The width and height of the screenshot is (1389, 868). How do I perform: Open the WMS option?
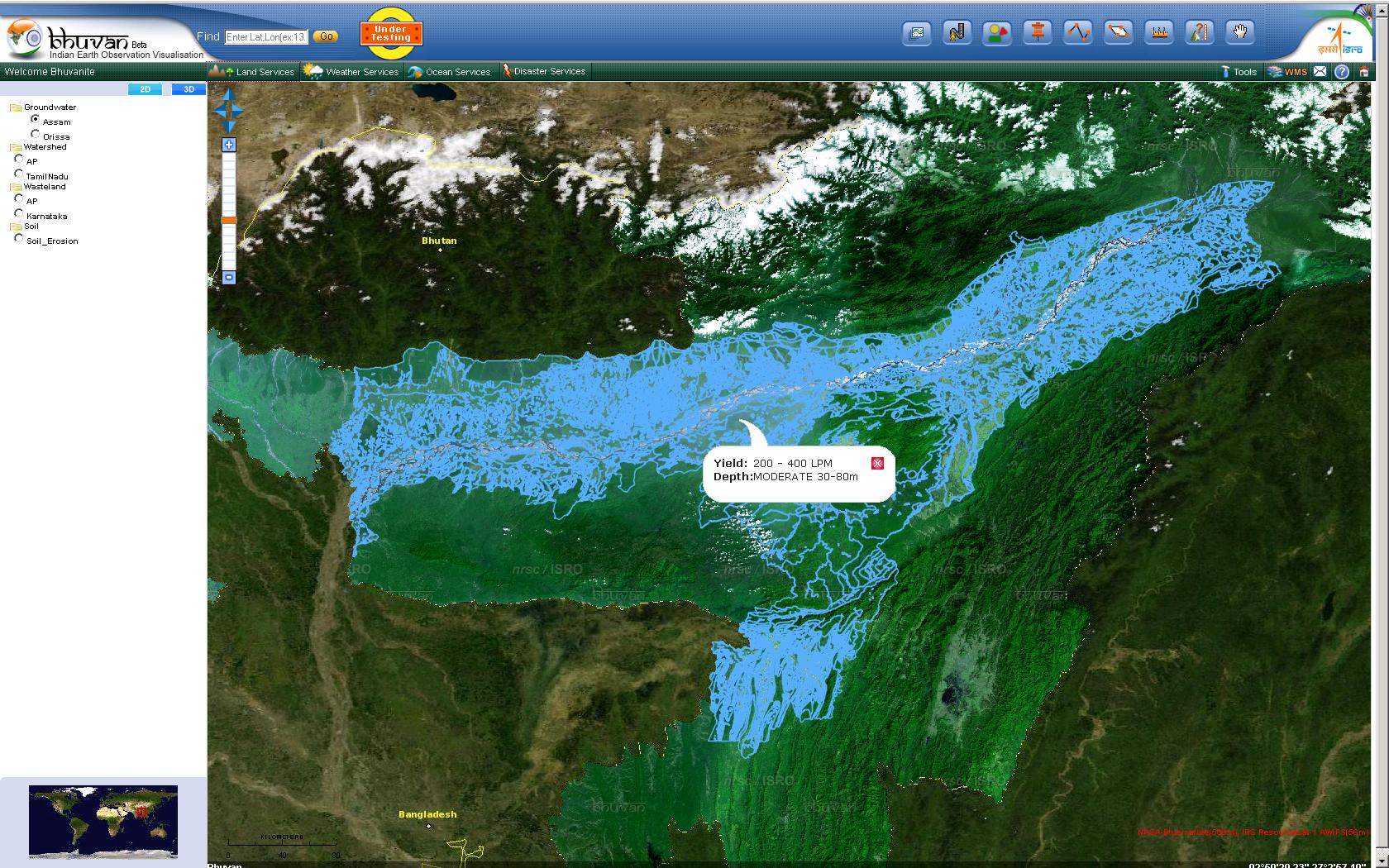(x=1288, y=72)
